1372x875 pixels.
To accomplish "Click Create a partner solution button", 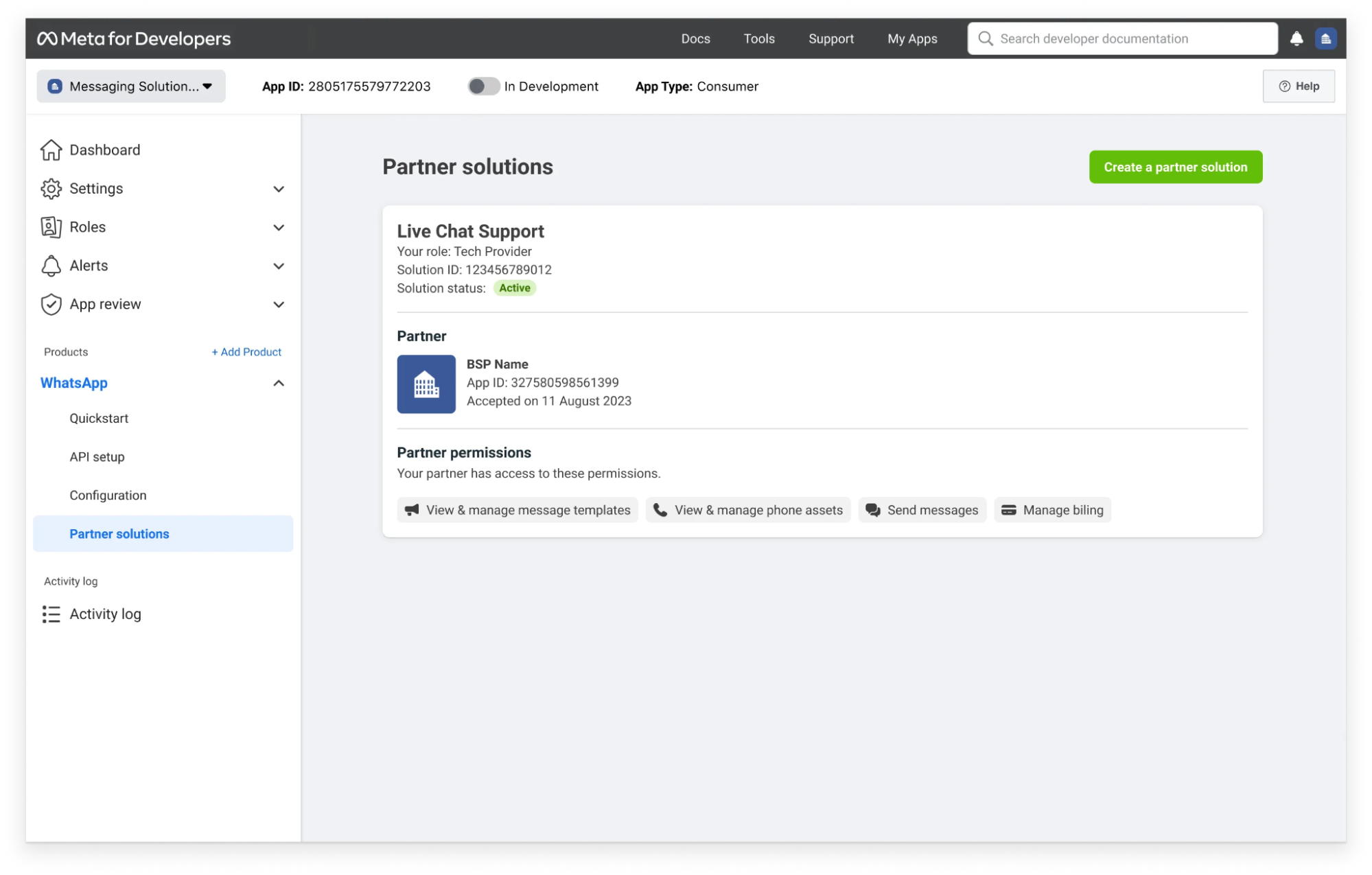I will click(x=1175, y=167).
